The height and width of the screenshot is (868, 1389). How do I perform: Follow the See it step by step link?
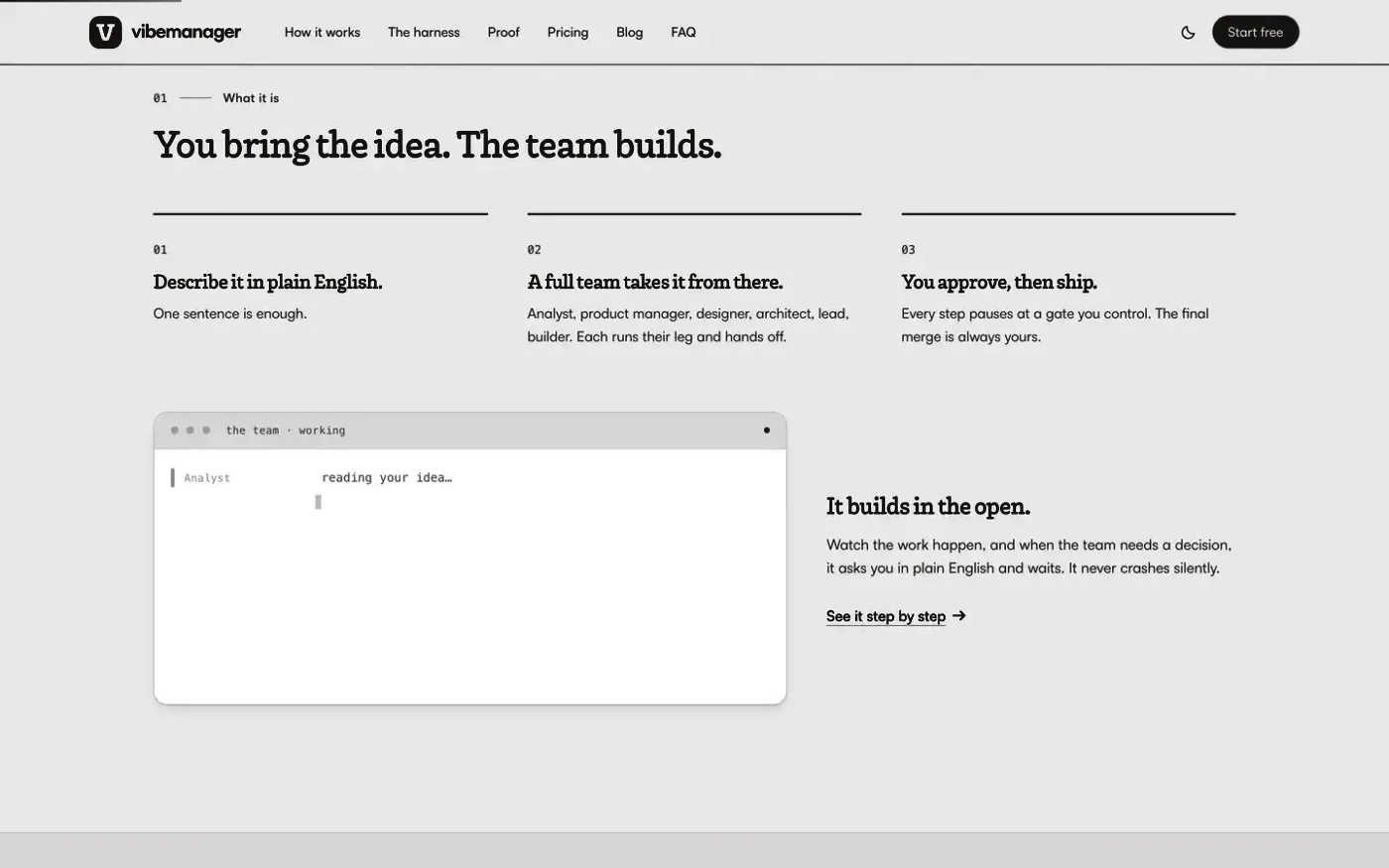pos(896,616)
